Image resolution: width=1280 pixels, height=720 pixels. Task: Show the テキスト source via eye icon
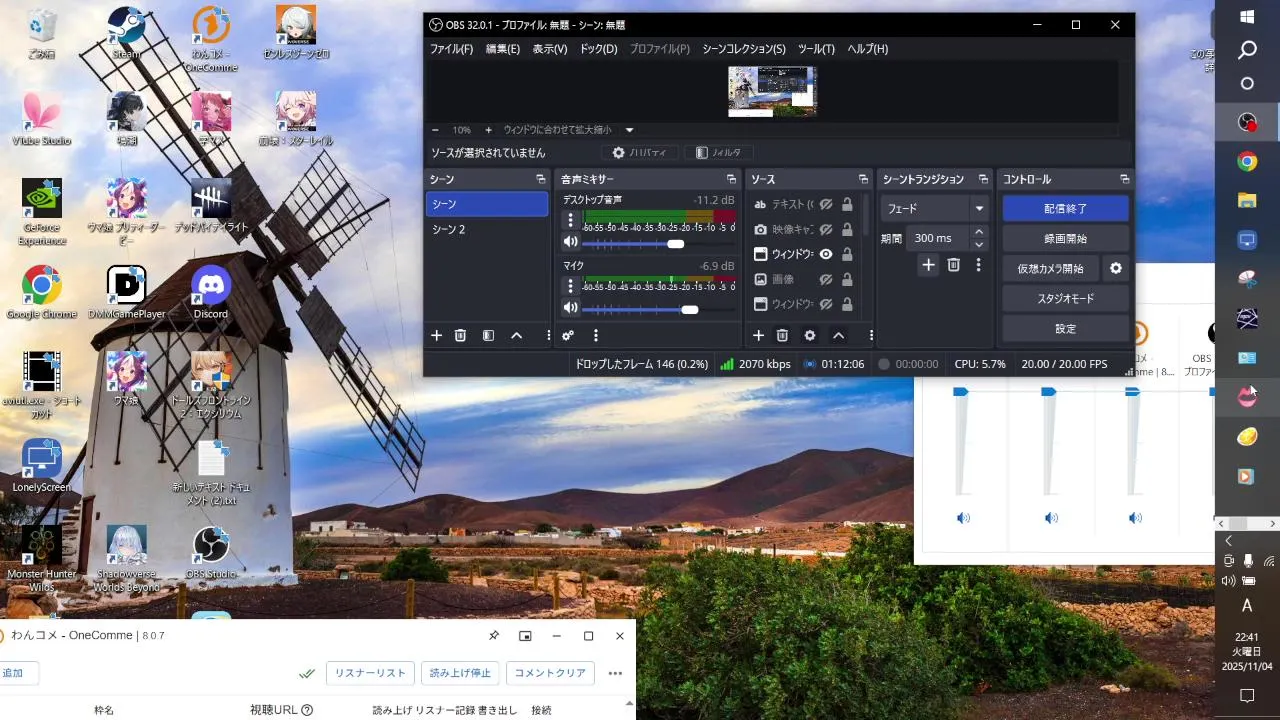826,204
